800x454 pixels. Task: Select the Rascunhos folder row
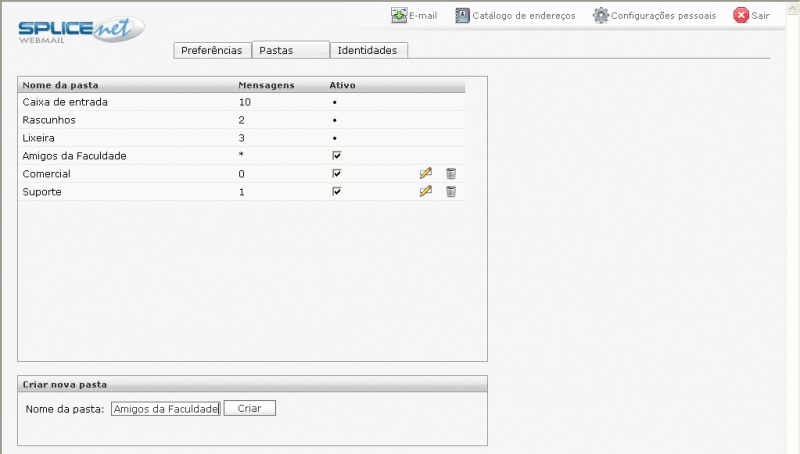(x=241, y=120)
